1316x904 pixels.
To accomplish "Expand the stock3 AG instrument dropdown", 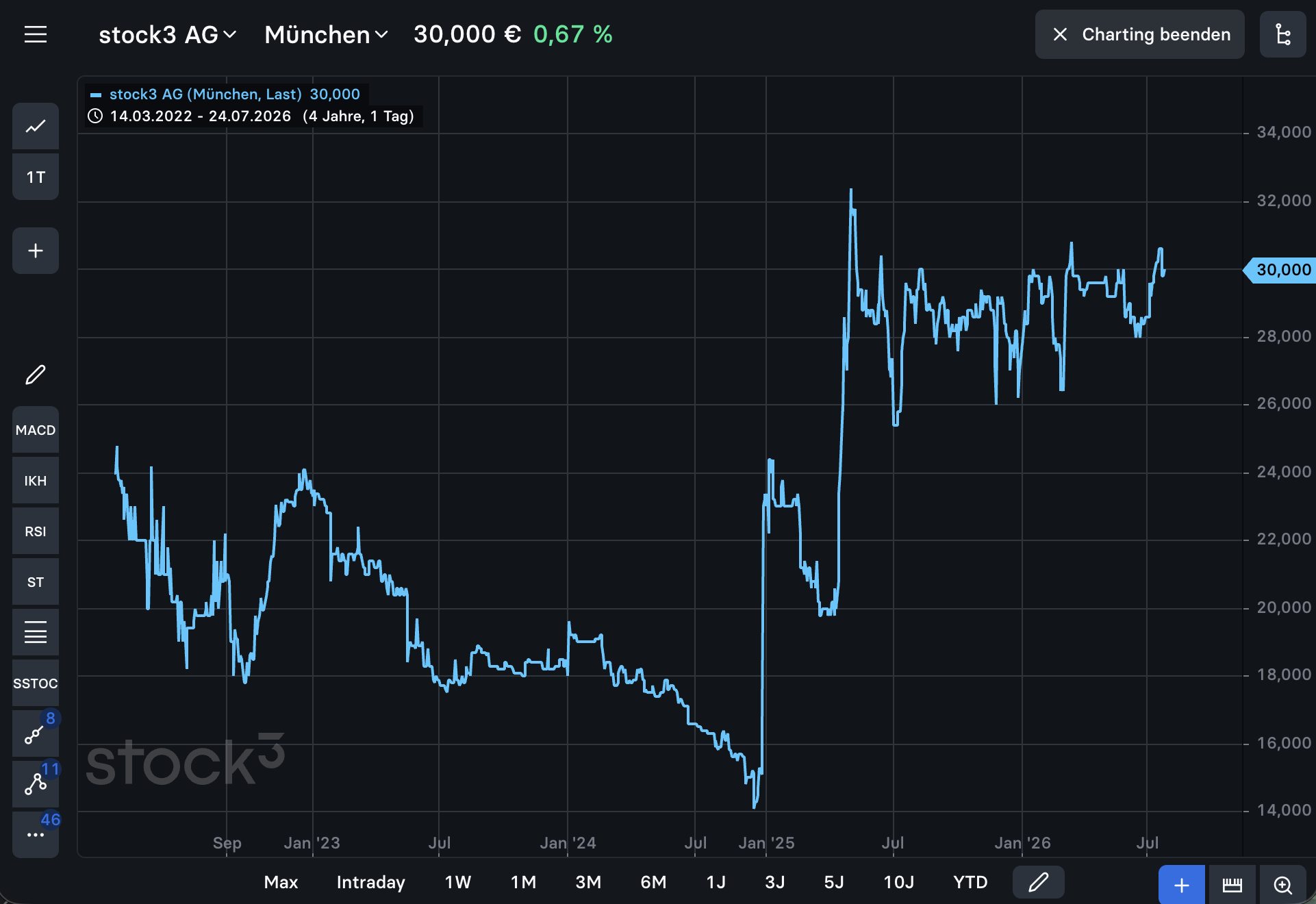I will [x=168, y=34].
